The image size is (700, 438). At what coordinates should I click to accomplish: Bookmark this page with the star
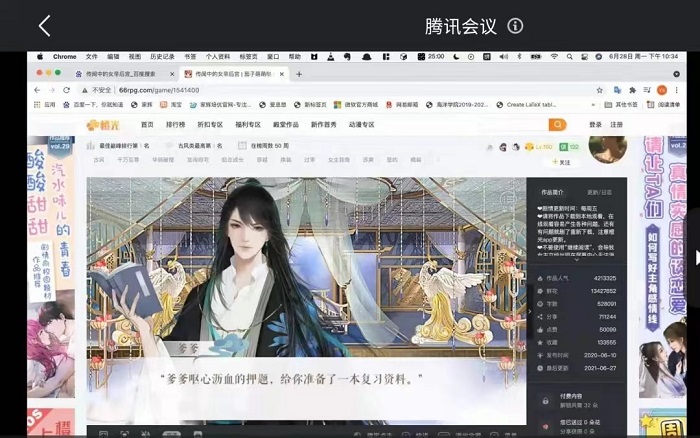pos(600,90)
